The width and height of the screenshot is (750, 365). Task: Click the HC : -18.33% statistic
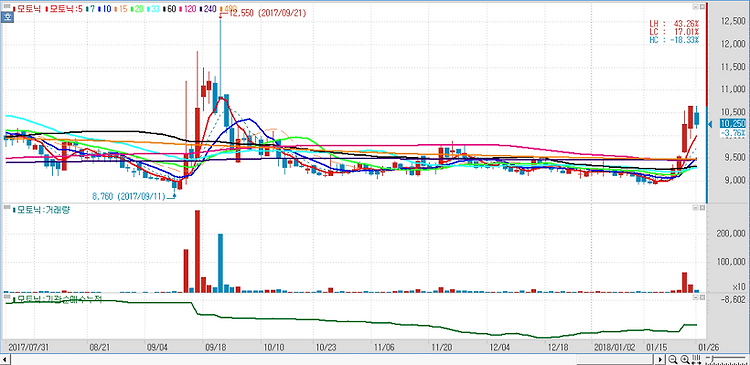(673, 39)
